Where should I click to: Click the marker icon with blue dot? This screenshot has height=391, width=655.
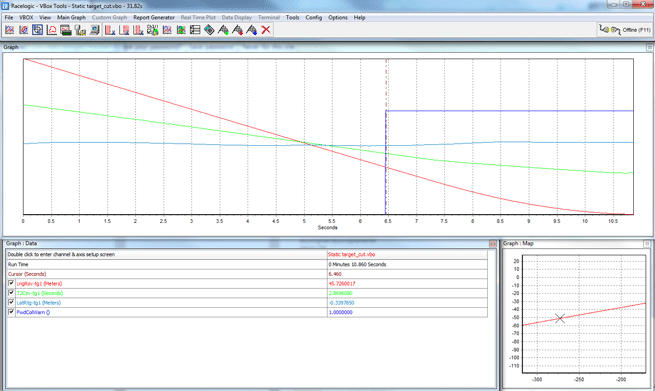click(251, 30)
